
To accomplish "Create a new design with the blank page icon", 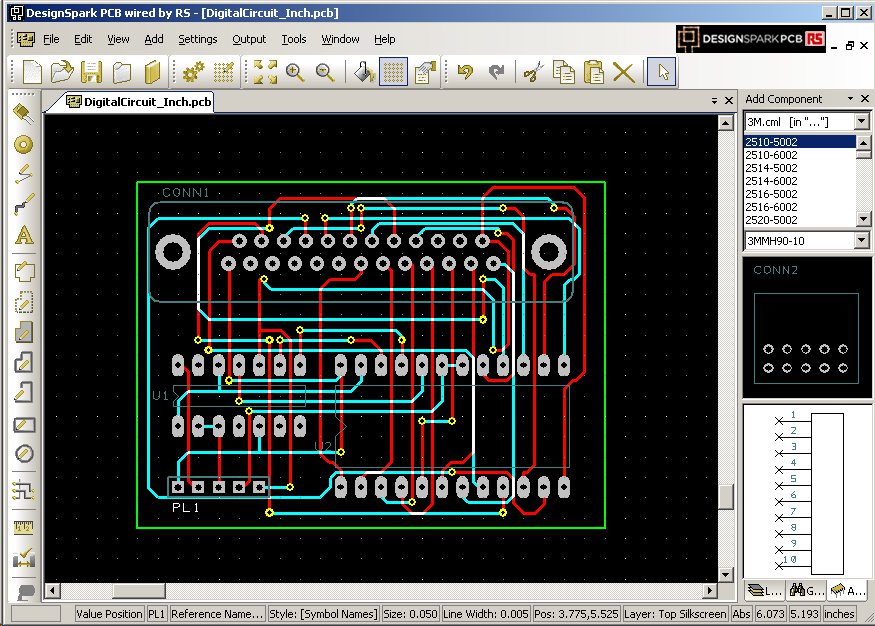I will point(30,71).
